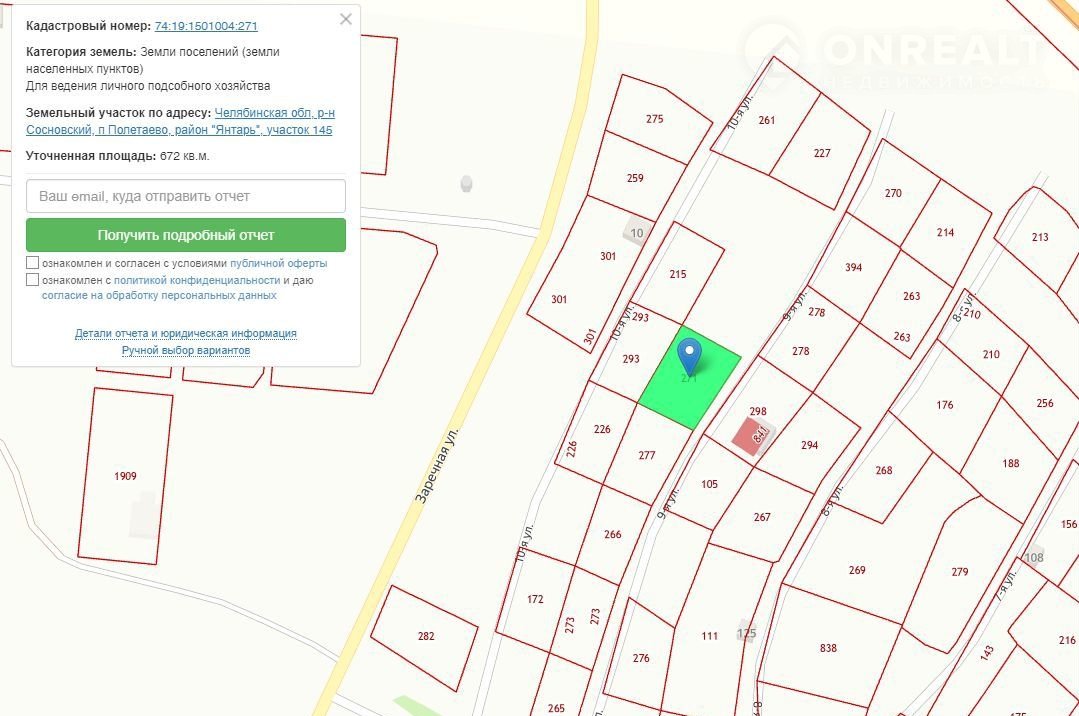Select land parcel 1909 on map

tap(125, 476)
